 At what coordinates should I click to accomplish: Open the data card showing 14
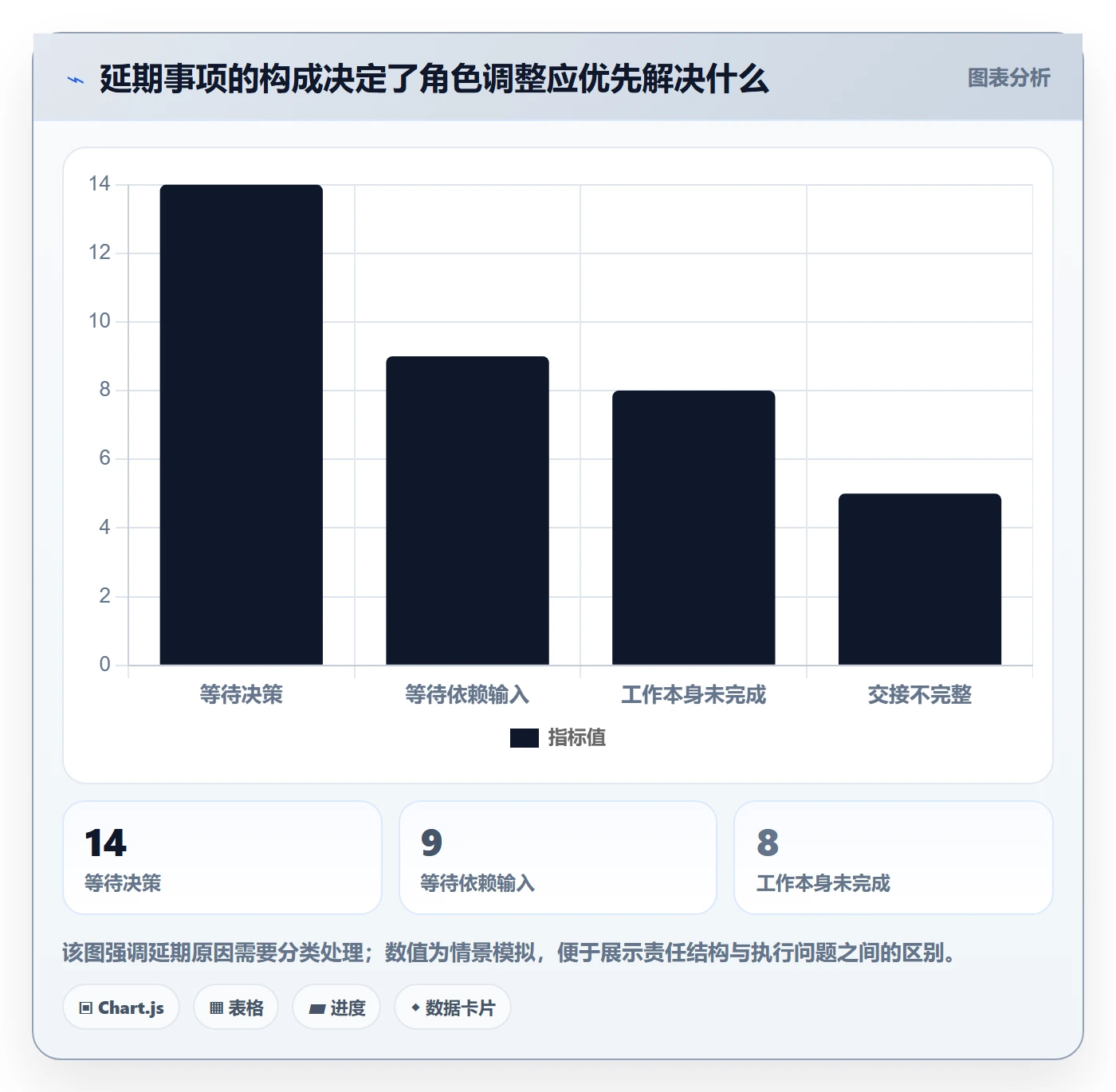point(222,858)
